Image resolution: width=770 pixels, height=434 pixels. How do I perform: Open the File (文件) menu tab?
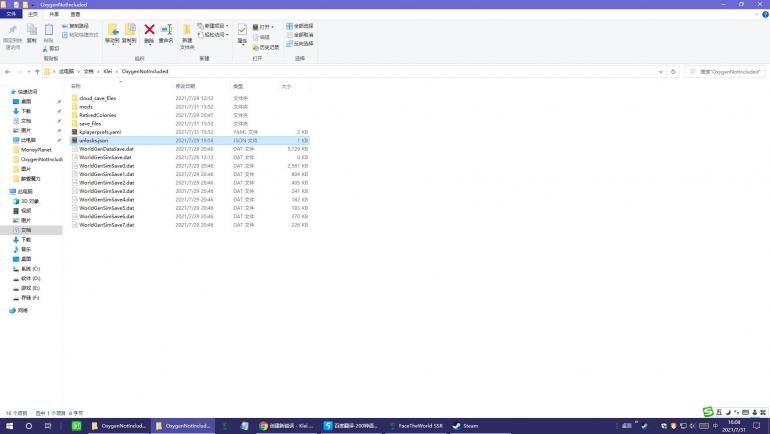(x=11, y=14)
